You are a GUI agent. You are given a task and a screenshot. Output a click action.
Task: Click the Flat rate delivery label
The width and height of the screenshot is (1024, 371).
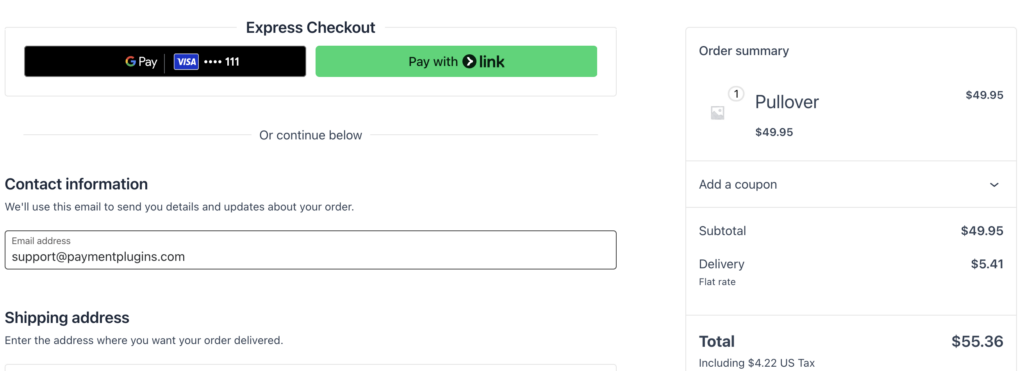point(717,282)
